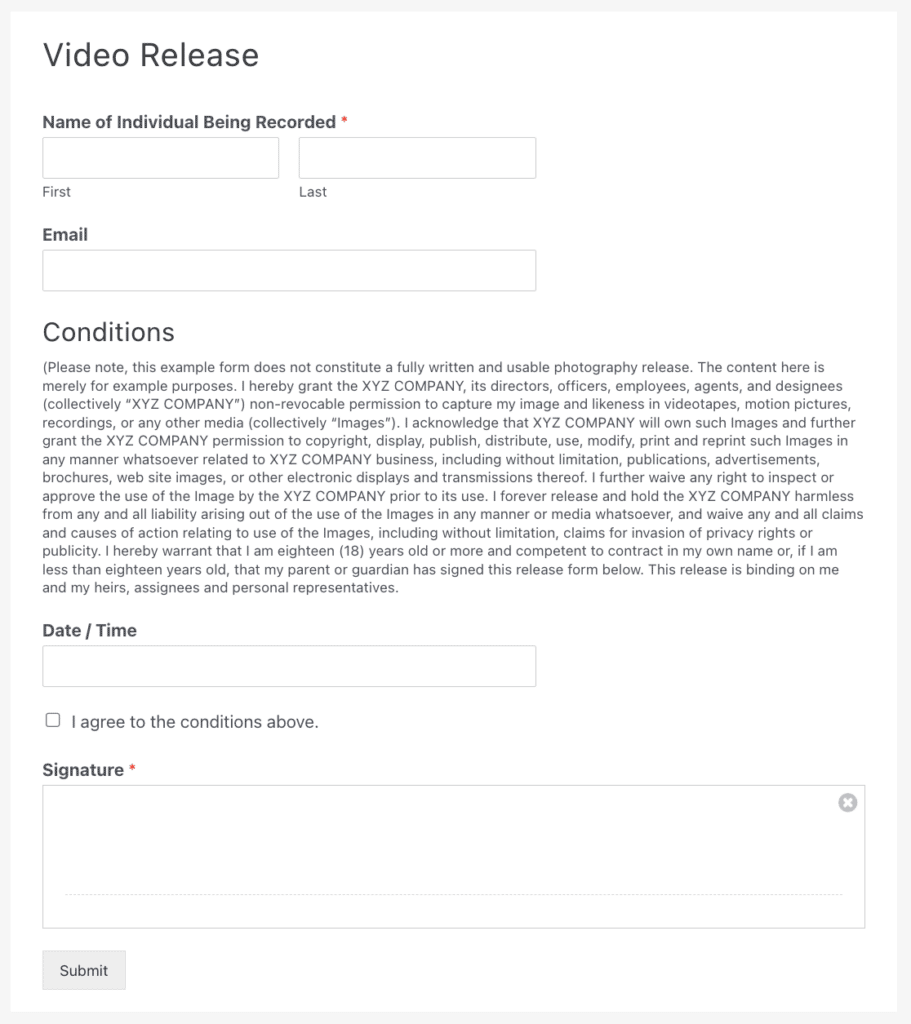911x1024 pixels.
Task: Click the 'Video Release' page title
Action: point(148,56)
